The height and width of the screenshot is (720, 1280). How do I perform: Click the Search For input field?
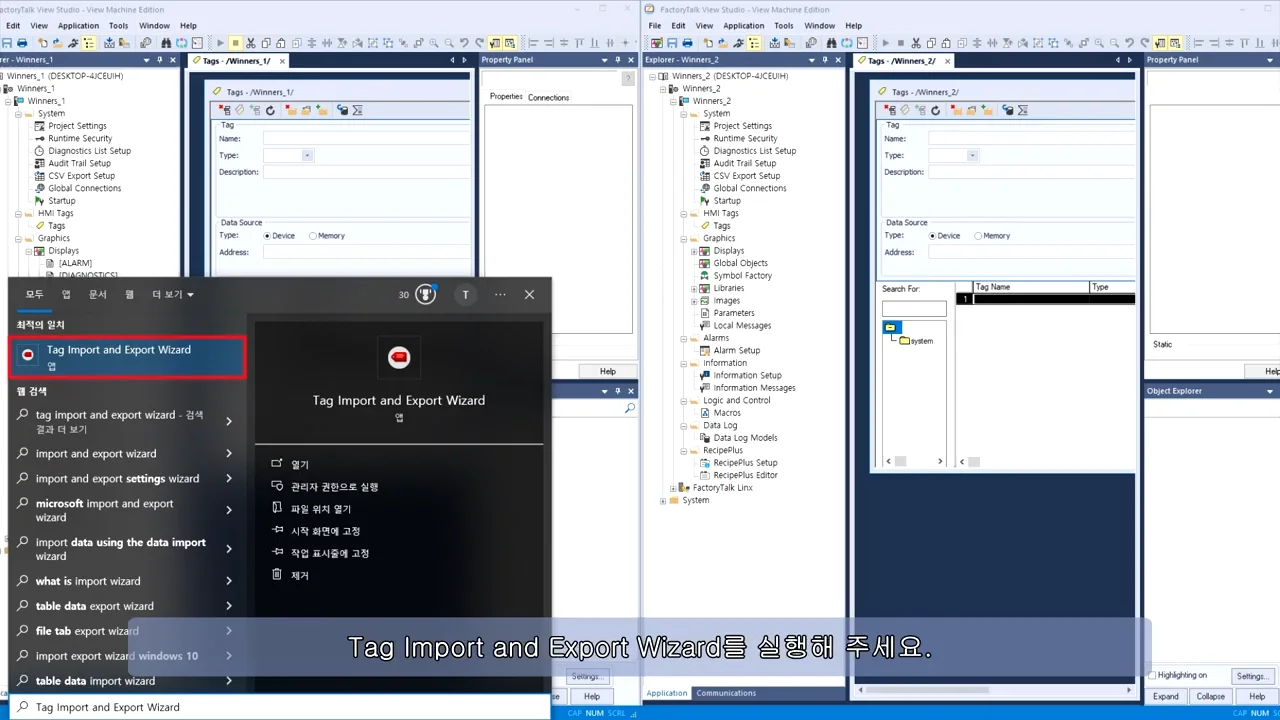(913, 309)
